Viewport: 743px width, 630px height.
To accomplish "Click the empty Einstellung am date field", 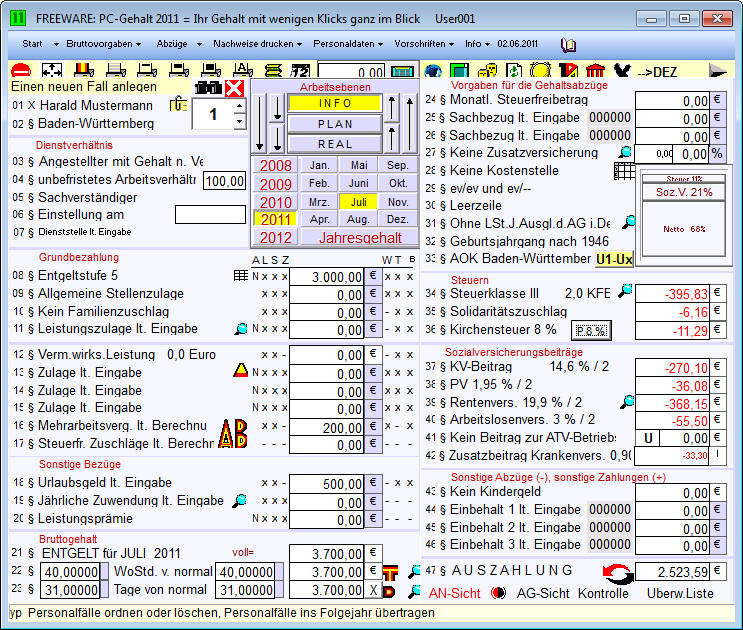I will point(210,215).
